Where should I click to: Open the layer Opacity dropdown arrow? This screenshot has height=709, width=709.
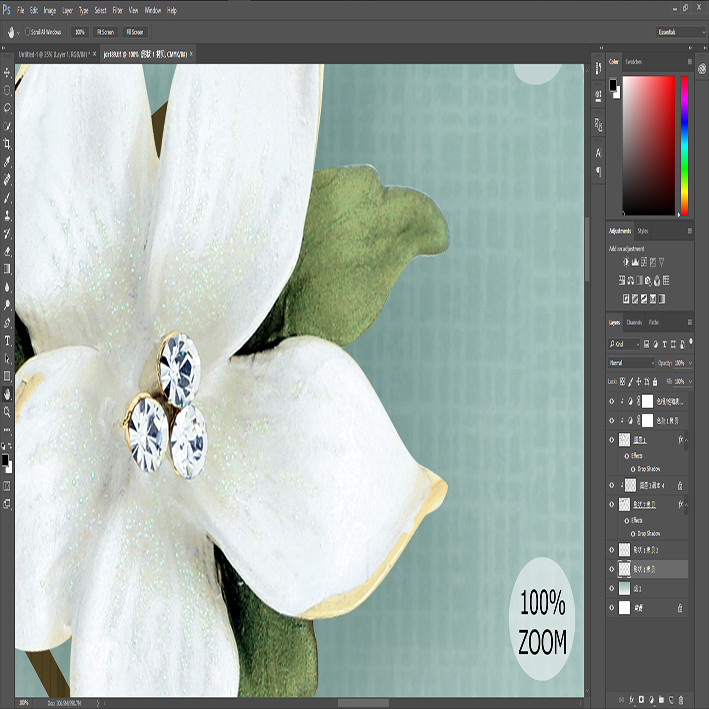click(690, 363)
